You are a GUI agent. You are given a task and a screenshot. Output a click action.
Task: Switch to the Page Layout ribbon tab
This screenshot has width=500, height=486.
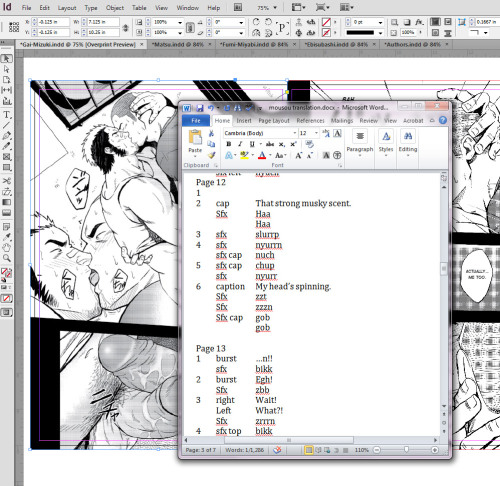coord(274,121)
